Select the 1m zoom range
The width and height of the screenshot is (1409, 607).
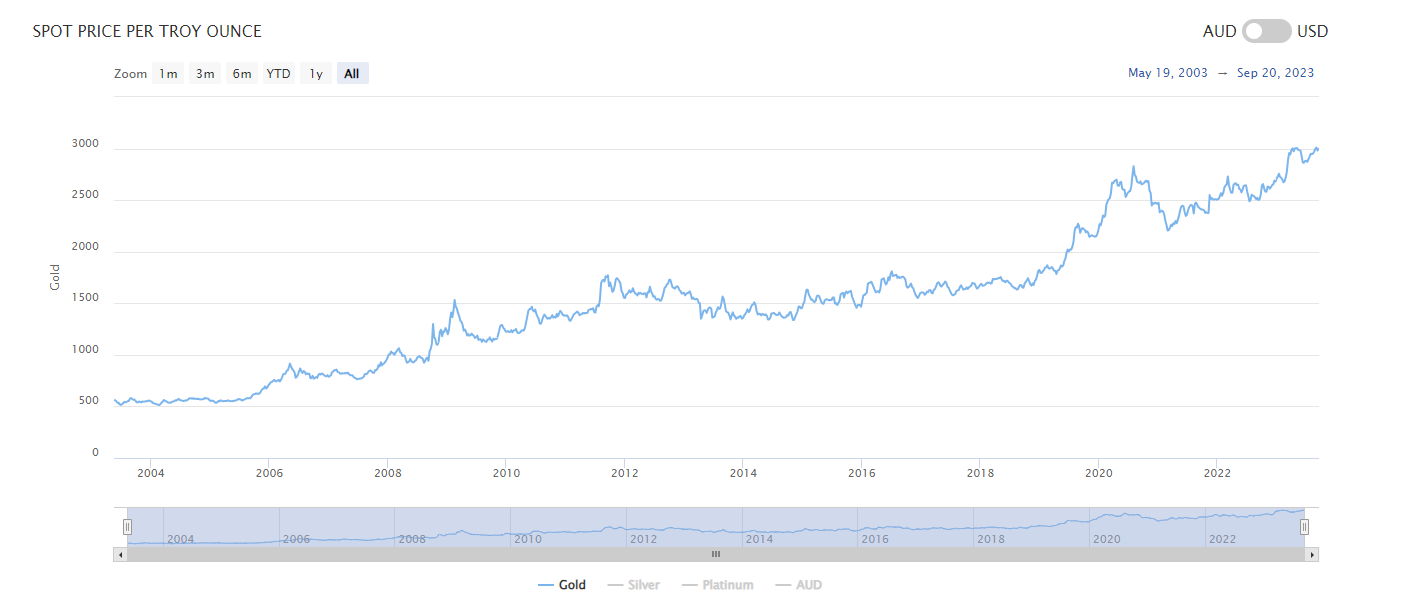[167, 72]
